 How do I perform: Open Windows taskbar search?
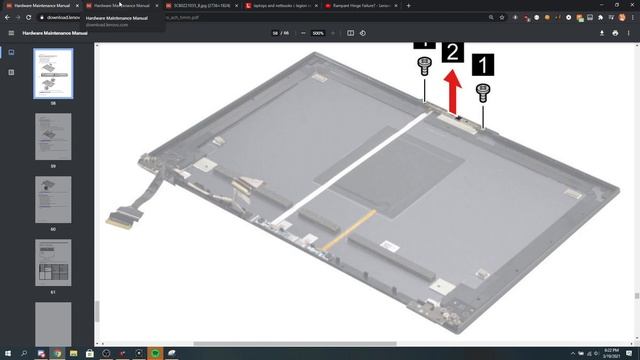click(x=24, y=353)
